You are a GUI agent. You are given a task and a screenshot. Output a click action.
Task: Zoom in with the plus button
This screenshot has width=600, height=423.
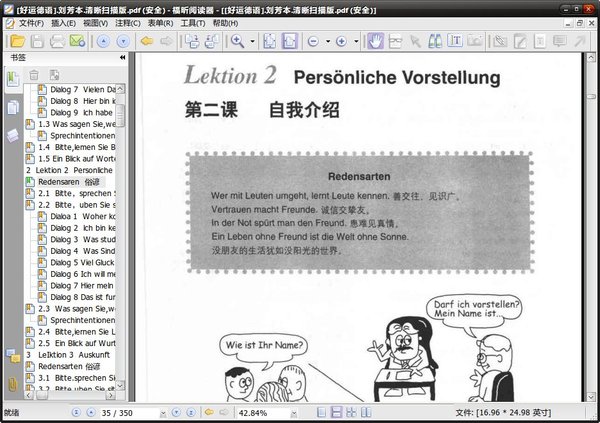pyautogui.click(x=341, y=41)
